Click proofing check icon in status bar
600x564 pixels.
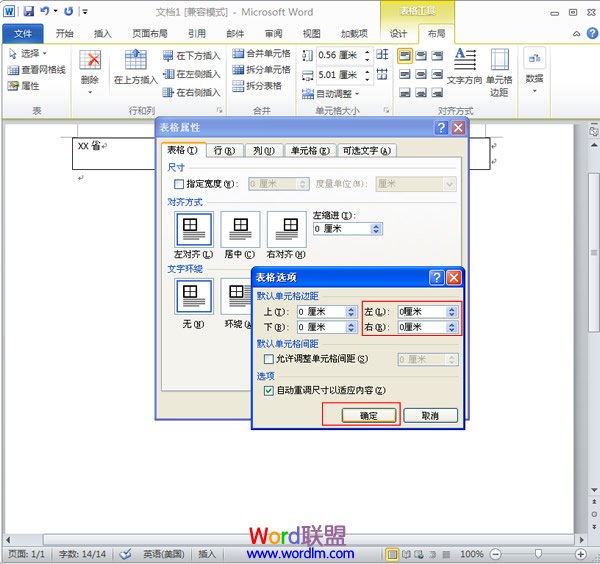coord(125,554)
